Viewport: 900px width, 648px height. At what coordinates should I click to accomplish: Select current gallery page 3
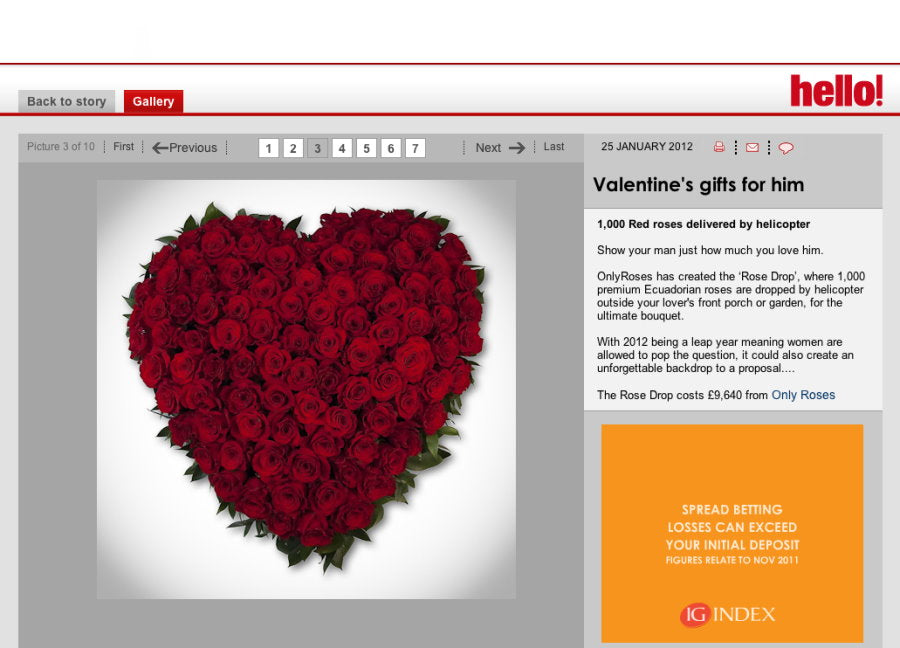[x=317, y=149]
